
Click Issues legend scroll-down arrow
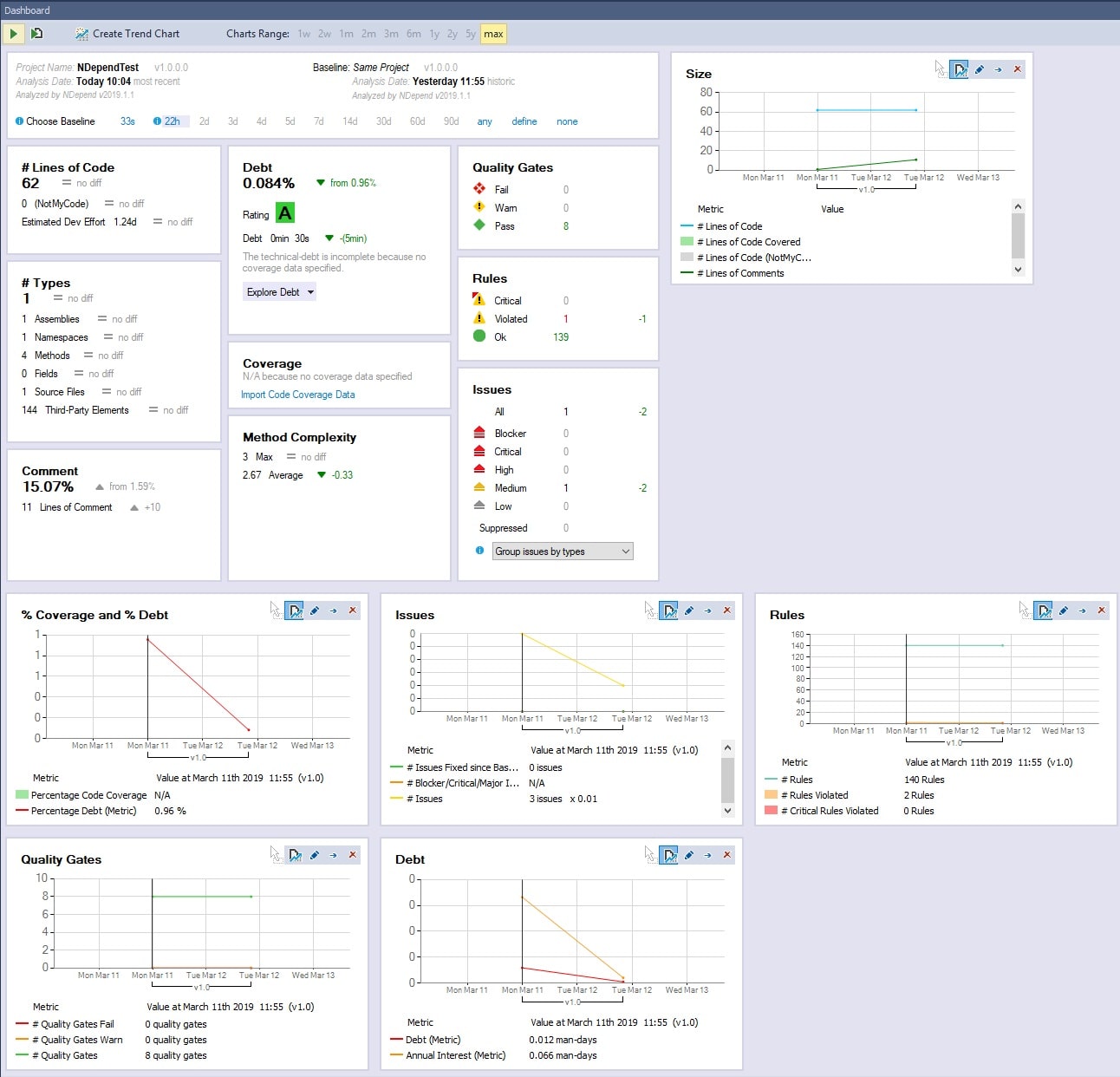tap(727, 811)
